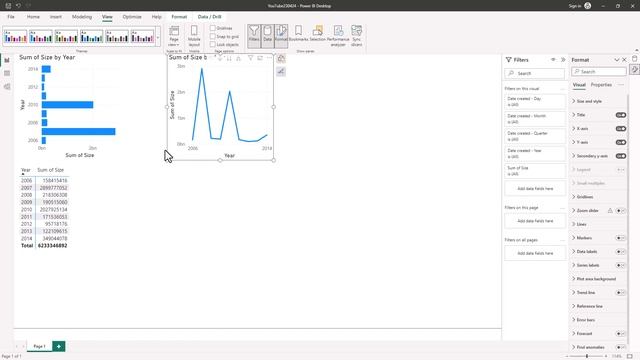Enable the Gridlines checkbox

[x=213, y=28]
